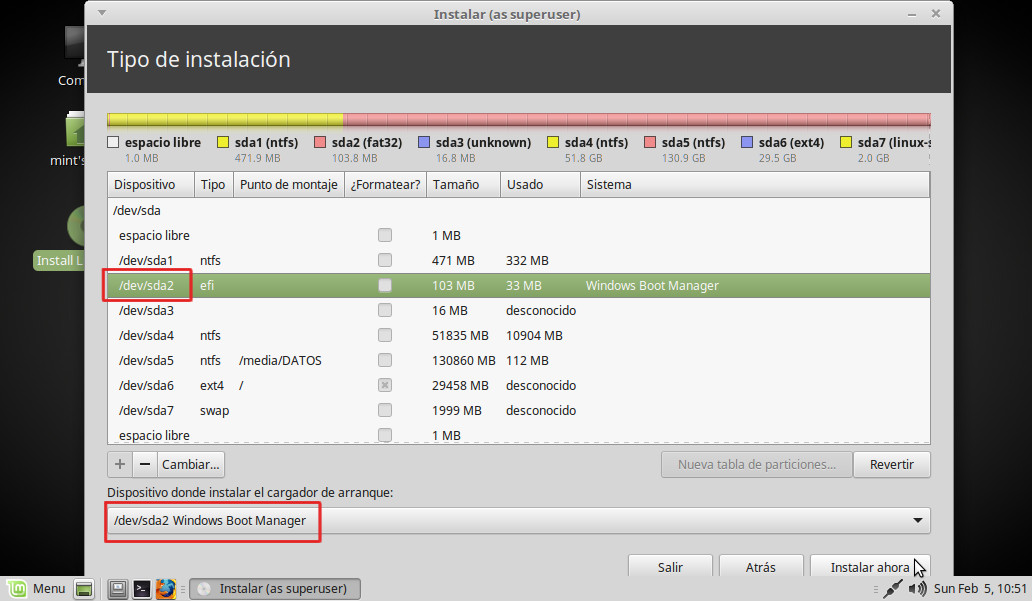Click the plus icon to add partition

pos(120,465)
